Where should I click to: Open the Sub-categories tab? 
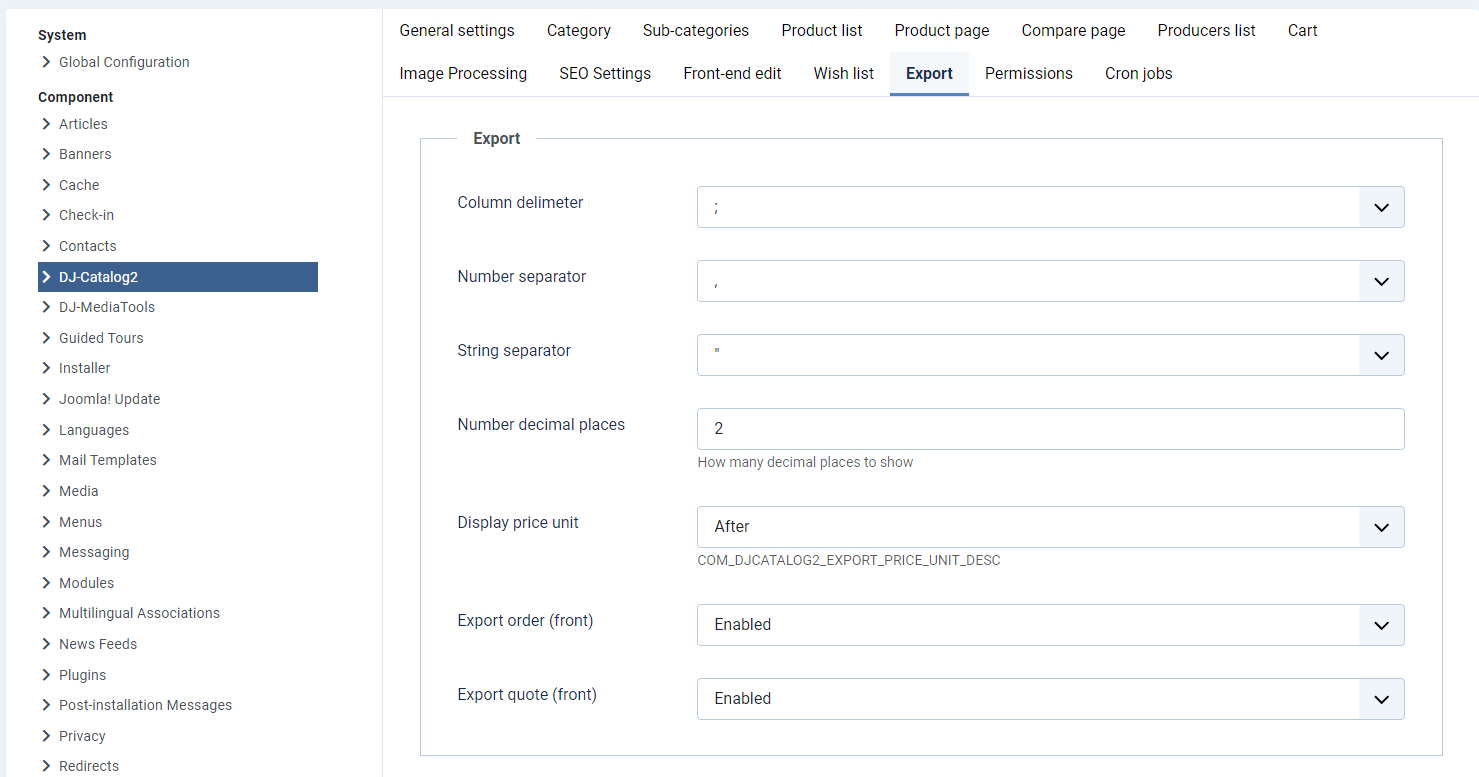point(696,30)
